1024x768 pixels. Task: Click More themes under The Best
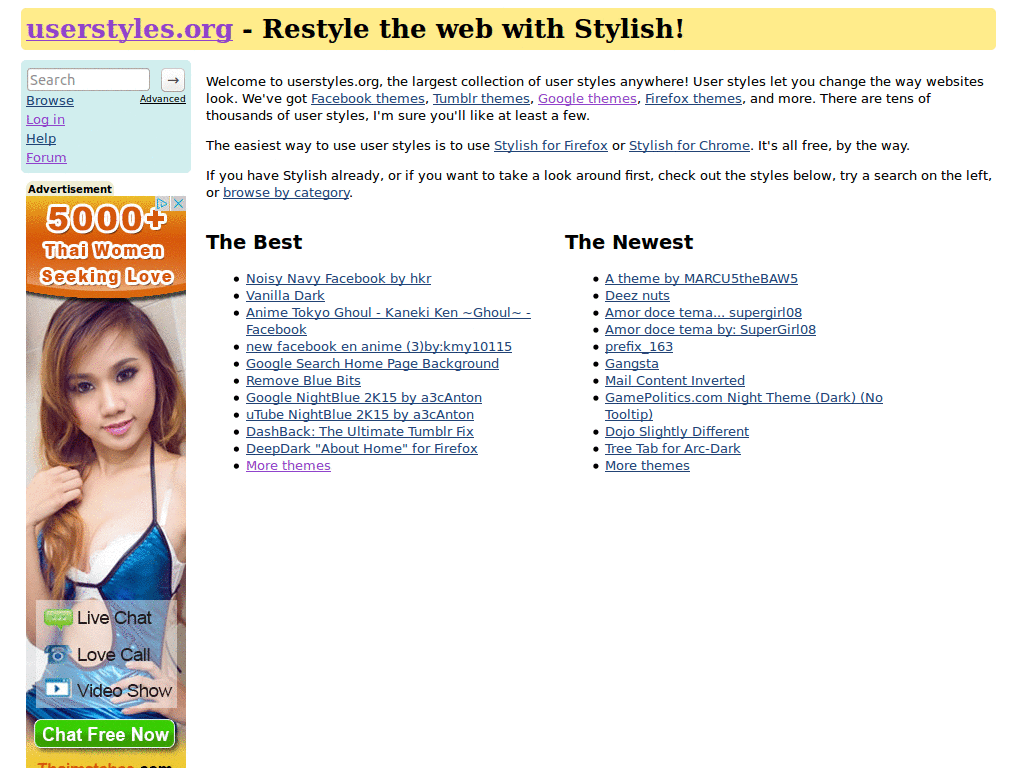pos(288,466)
